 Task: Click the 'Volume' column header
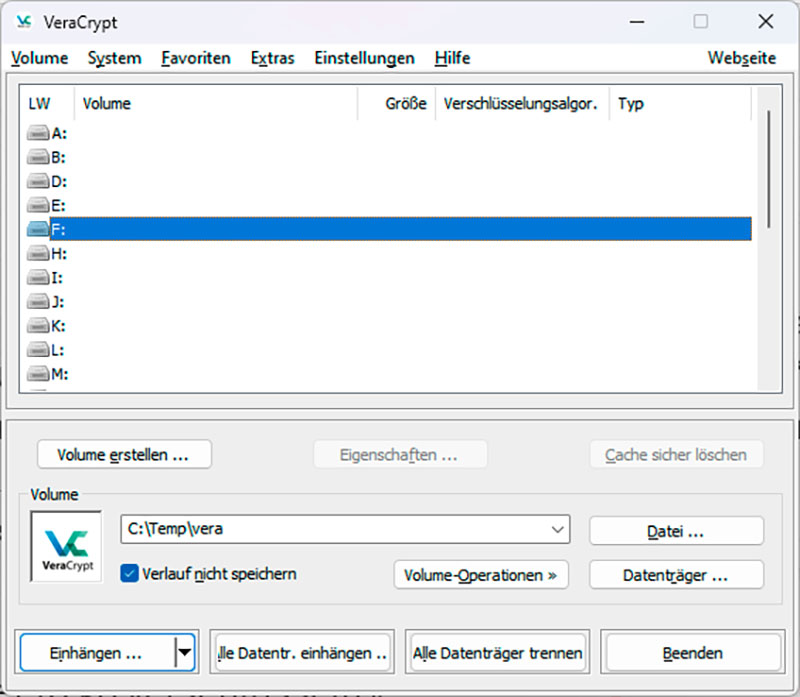pyautogui.click(x=216, y=104)
